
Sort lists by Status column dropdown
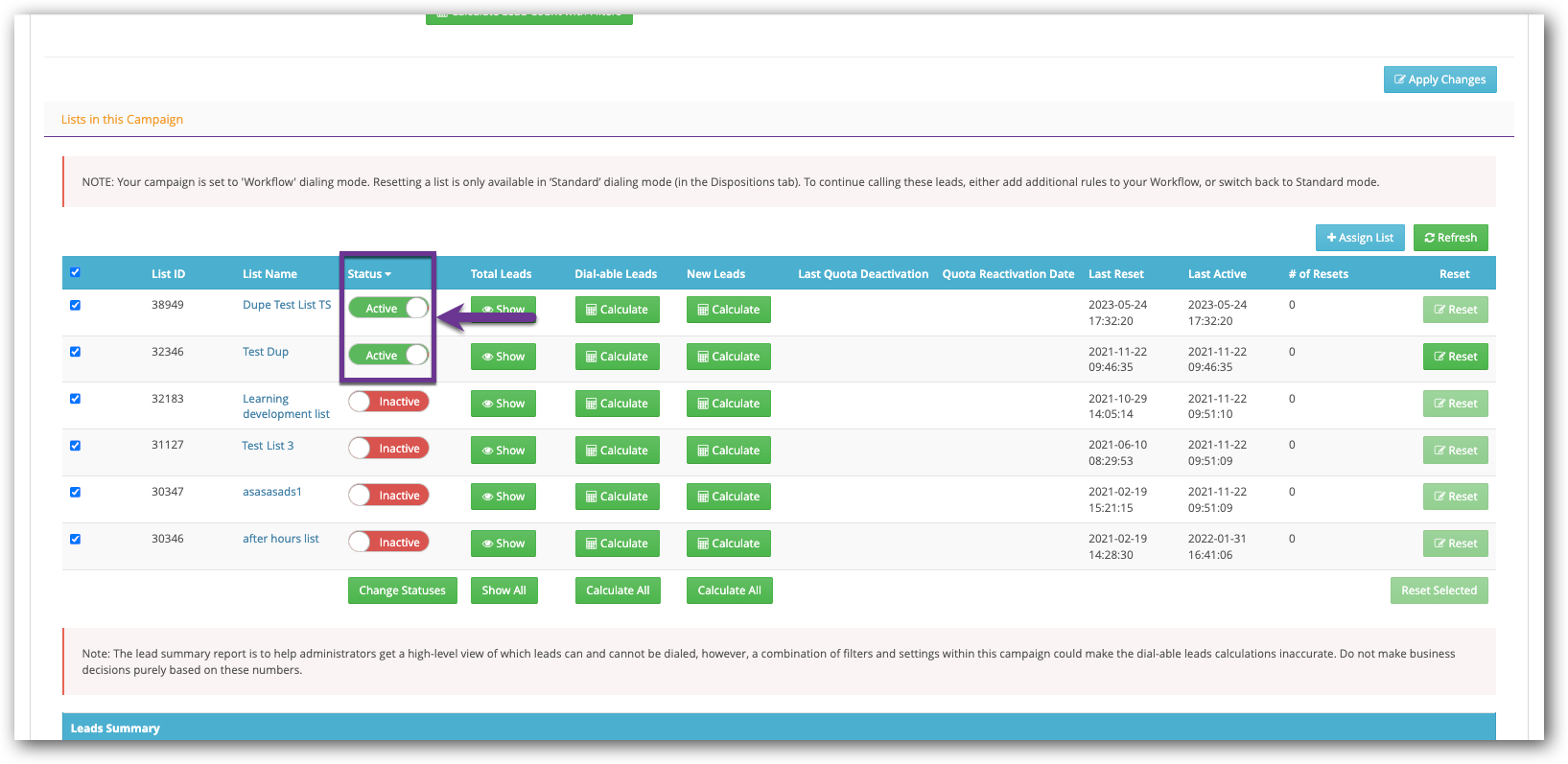pyautogui.click(x=369, y=274)
